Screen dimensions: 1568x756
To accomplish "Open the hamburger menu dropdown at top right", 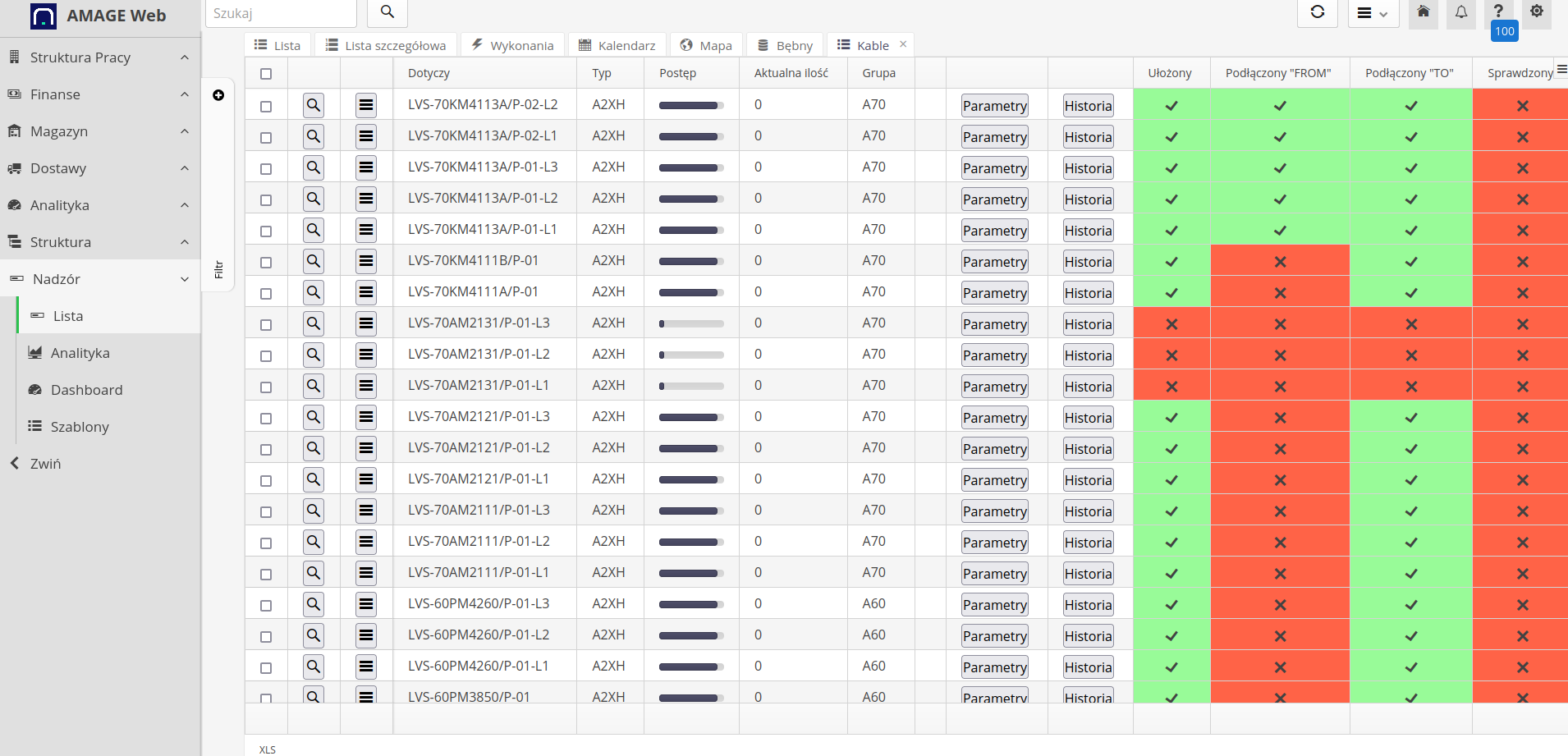I will click(x=1372, y=13).
